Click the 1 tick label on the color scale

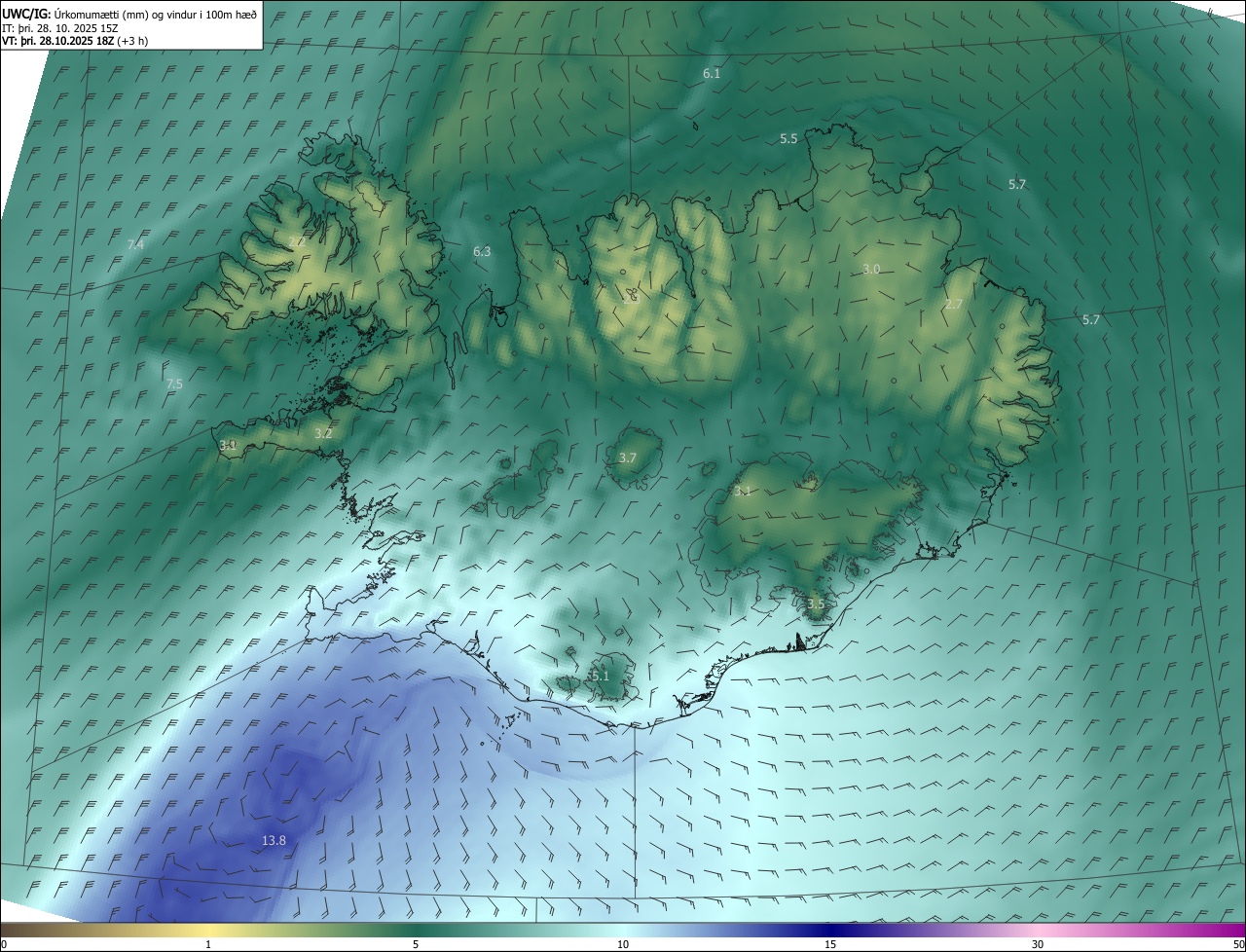[208, 944]
